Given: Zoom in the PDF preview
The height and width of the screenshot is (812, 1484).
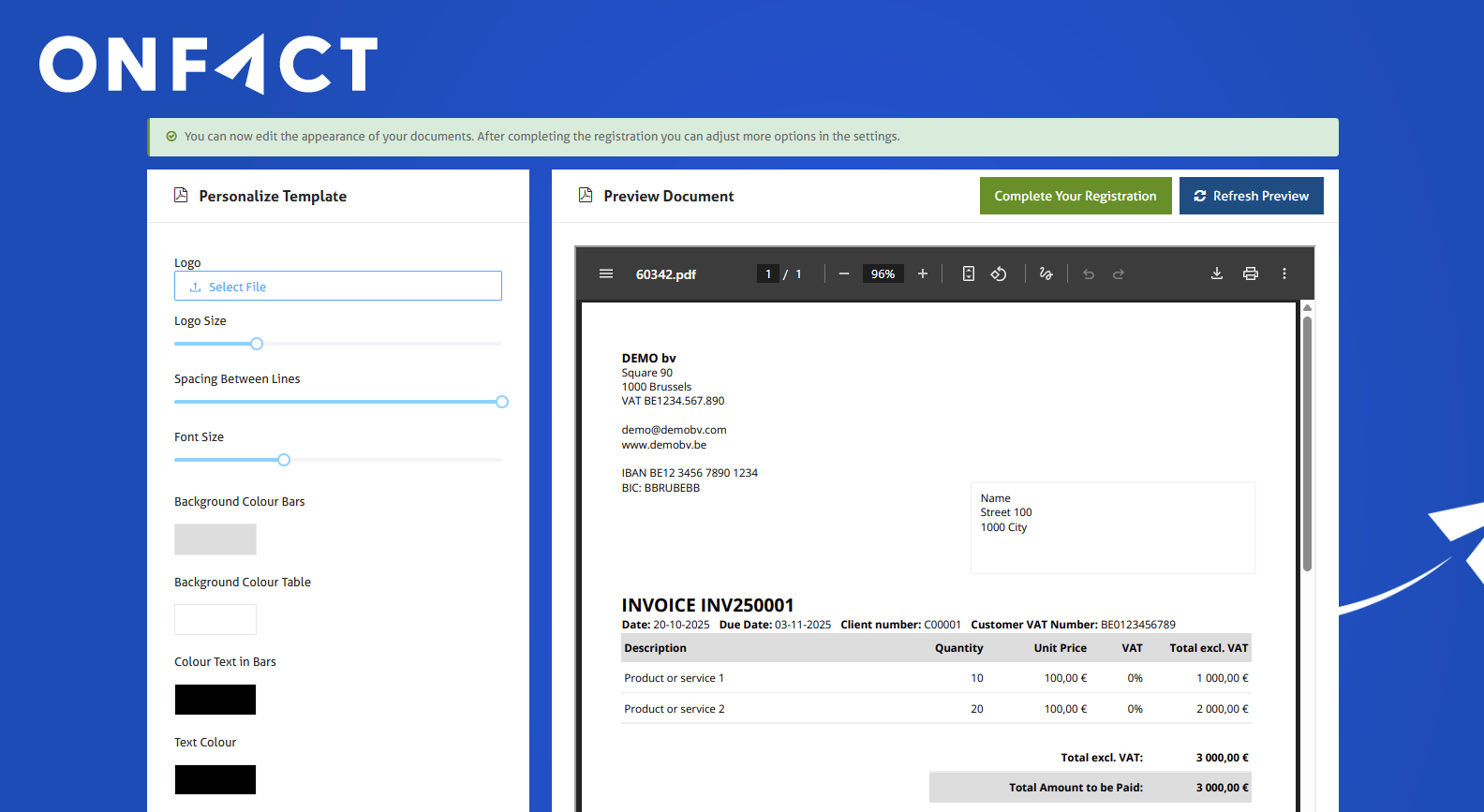Looking at the screenshot, I should tap(923, 273).
